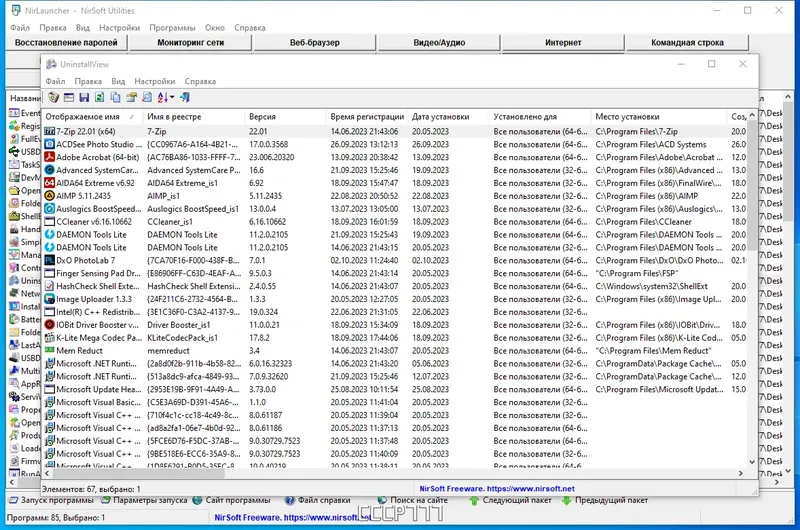
Task: Click Следующий пакет with green up arrow
Action: (511, 500)
